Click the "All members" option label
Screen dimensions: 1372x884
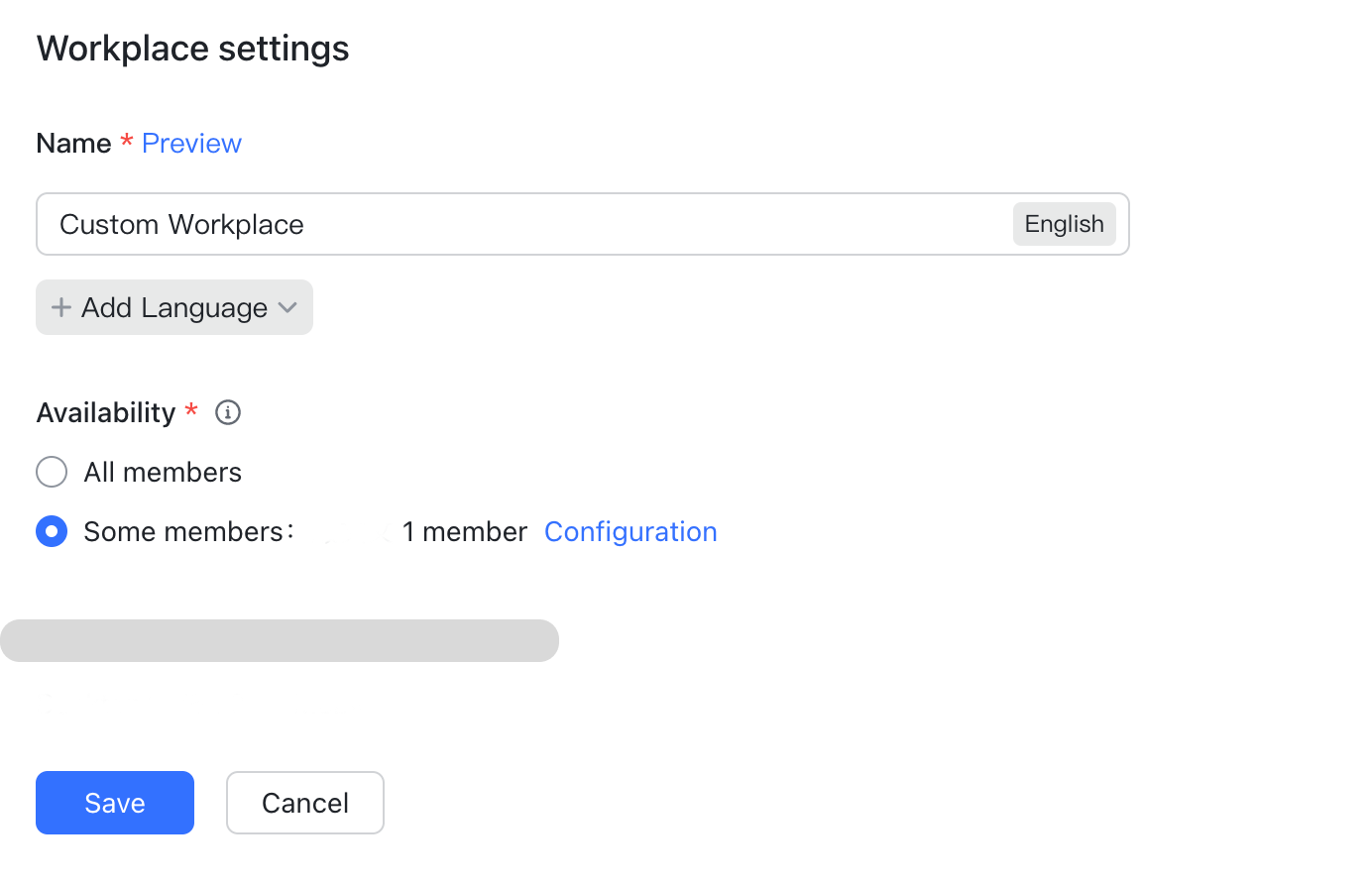pyautogui.click(x=163, y=472)
